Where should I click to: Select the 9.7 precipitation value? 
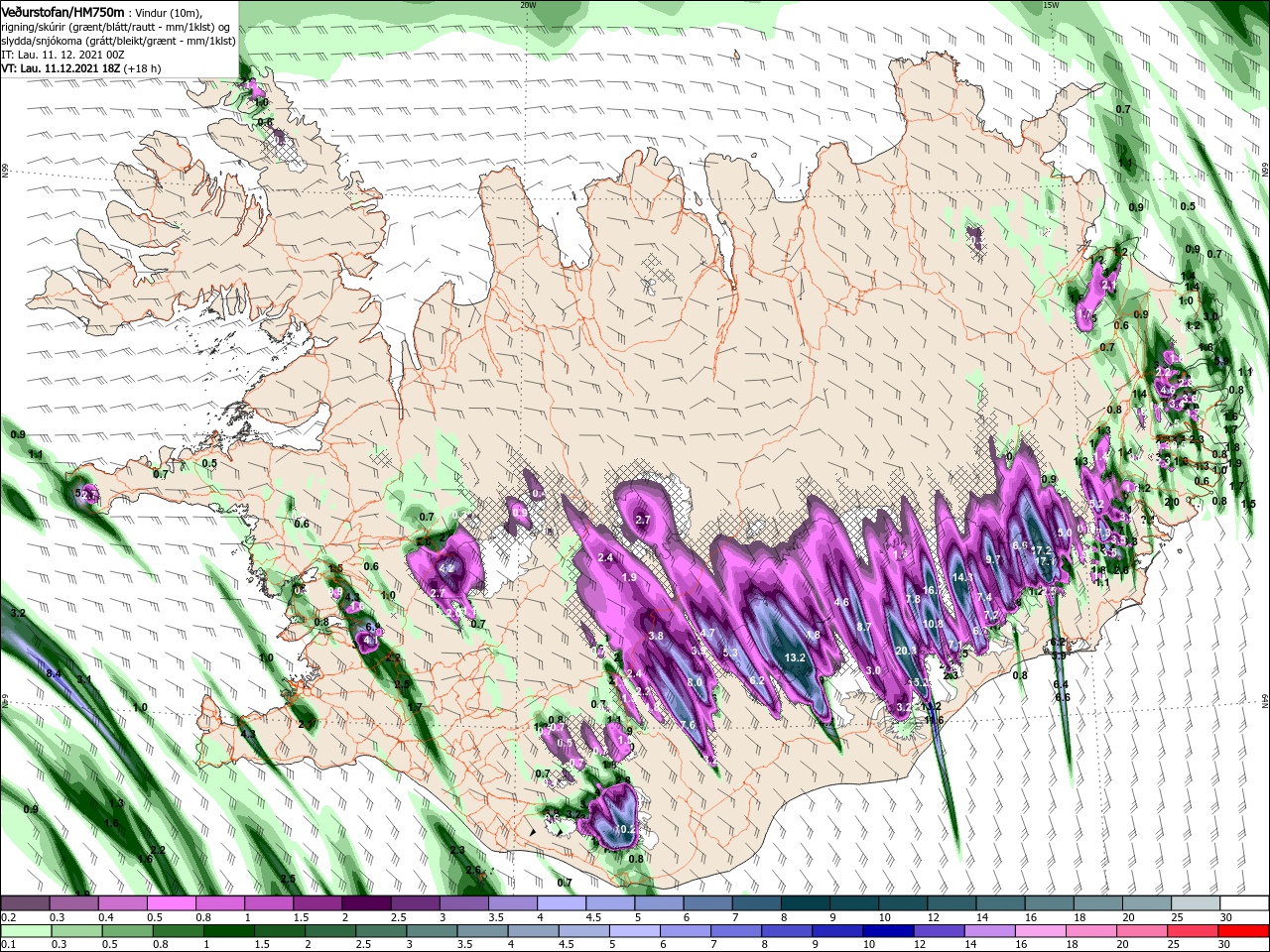(x=994, y=560)
